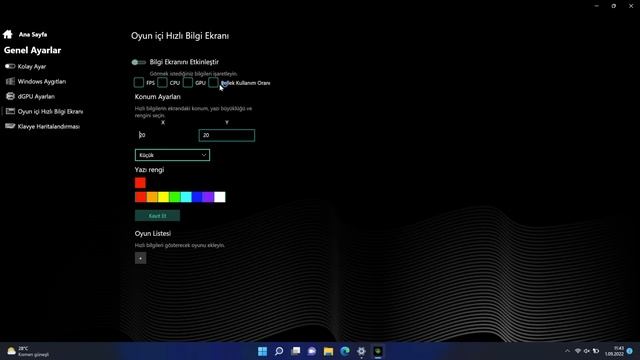The image size is (640, 360).
Task: Click the volume tray icon
Action: (587, 351)
